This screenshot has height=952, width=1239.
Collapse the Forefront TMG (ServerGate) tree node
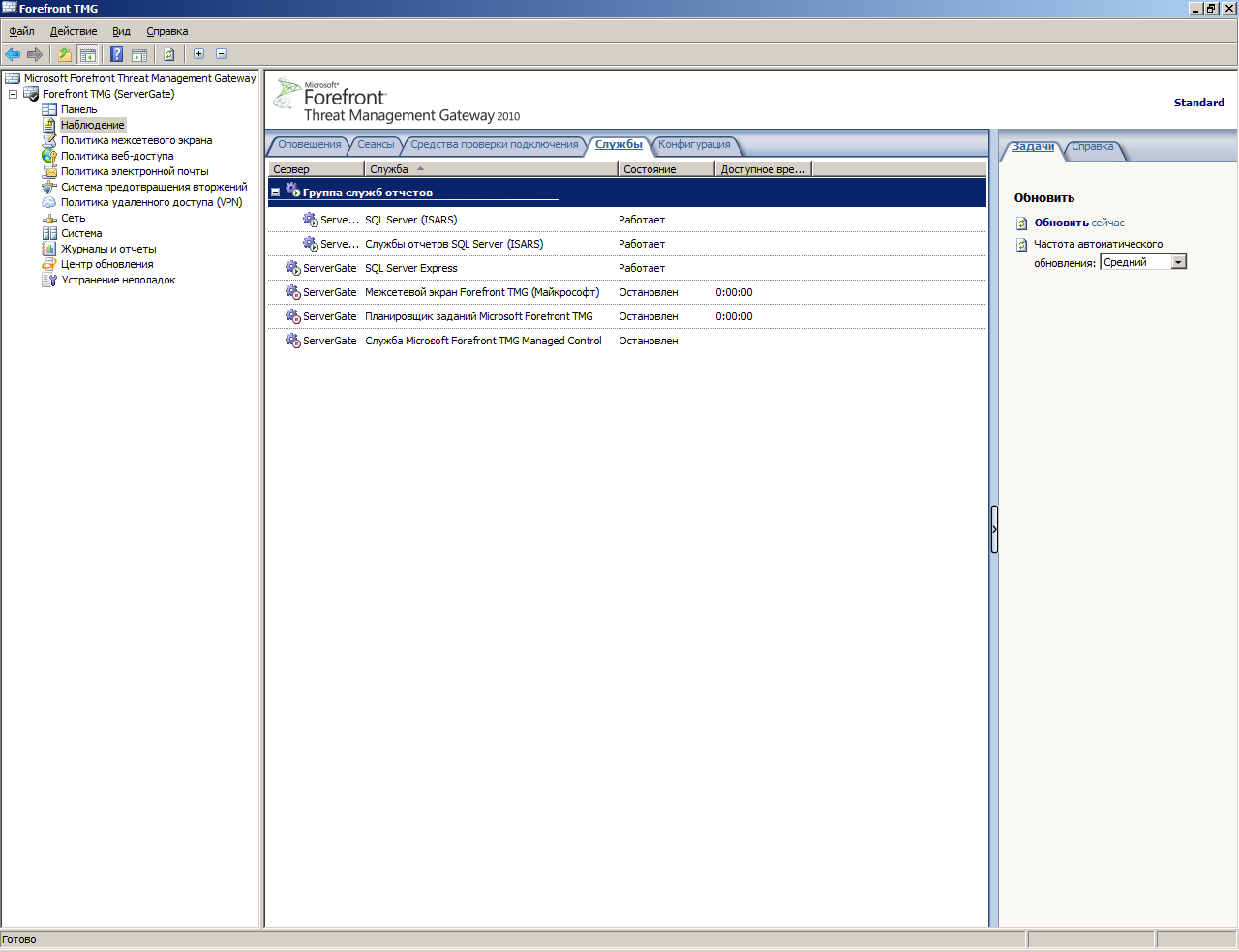tap(13, 94)
